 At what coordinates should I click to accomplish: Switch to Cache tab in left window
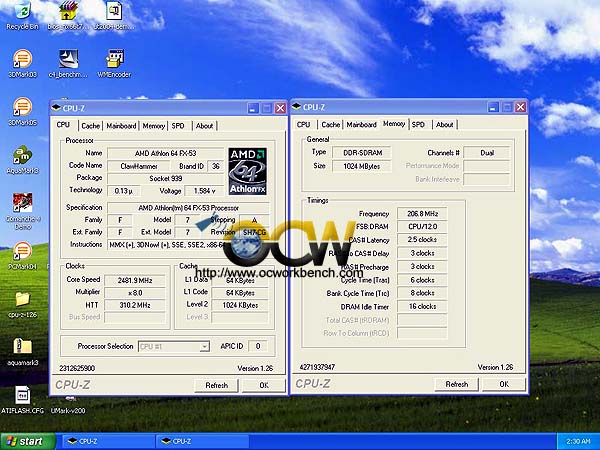point(91,126)
